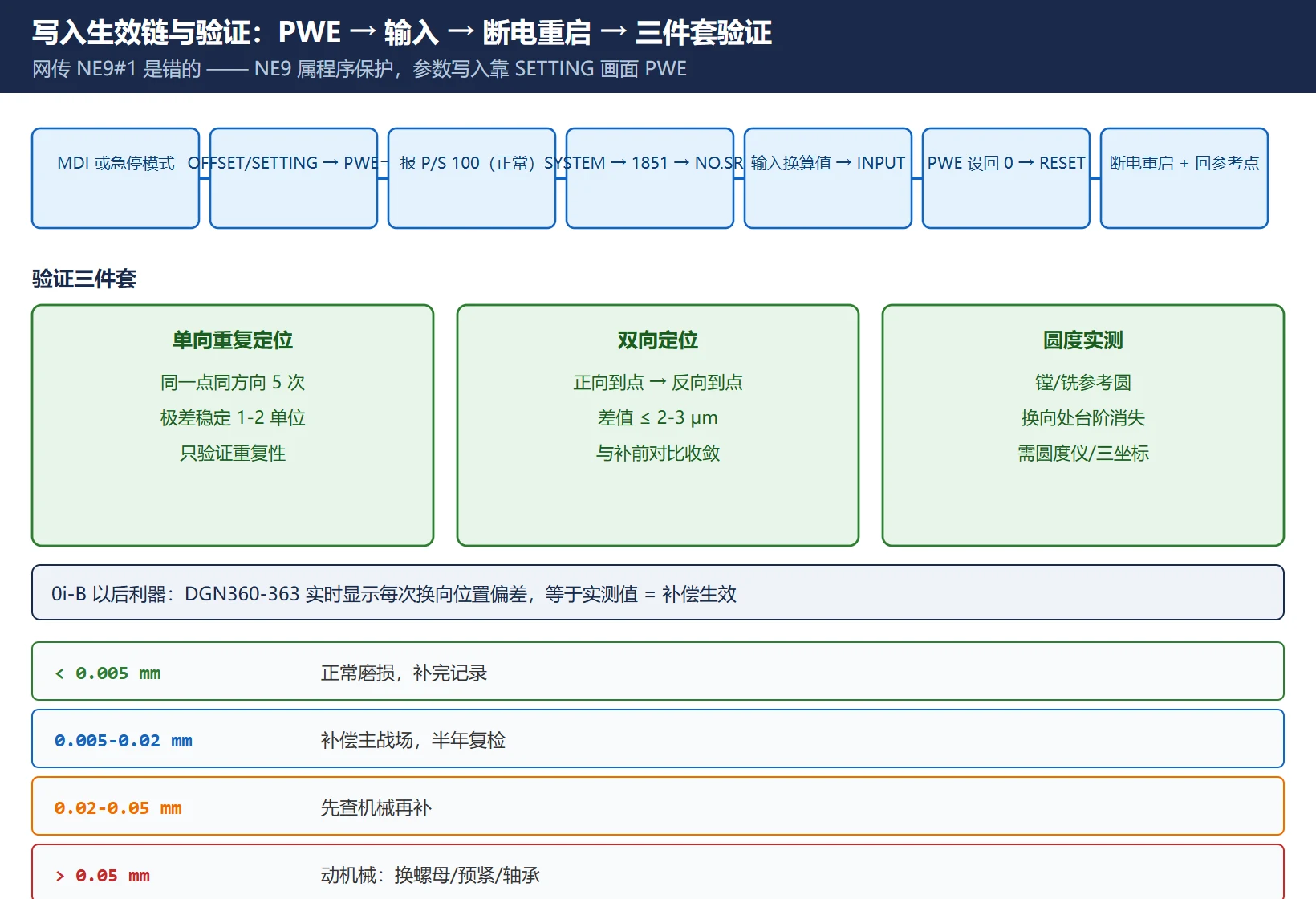Click the '0i-B 以后利器：DGN360-363' info box
The height and width of the screenshot is (899, 1316).
pyautogui.click(x=658, y=592)
